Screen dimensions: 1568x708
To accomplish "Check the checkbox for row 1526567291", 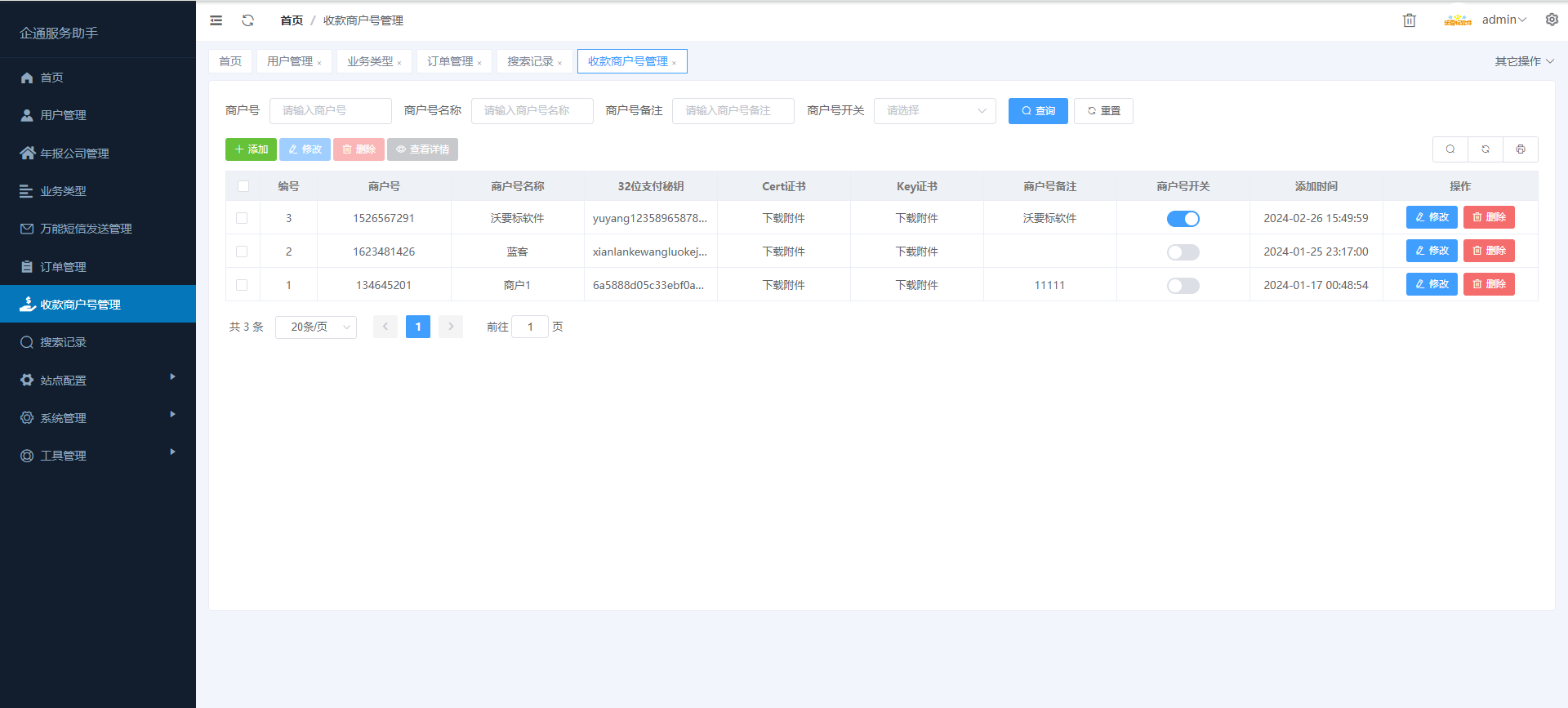I will click(x=242, y=218).
